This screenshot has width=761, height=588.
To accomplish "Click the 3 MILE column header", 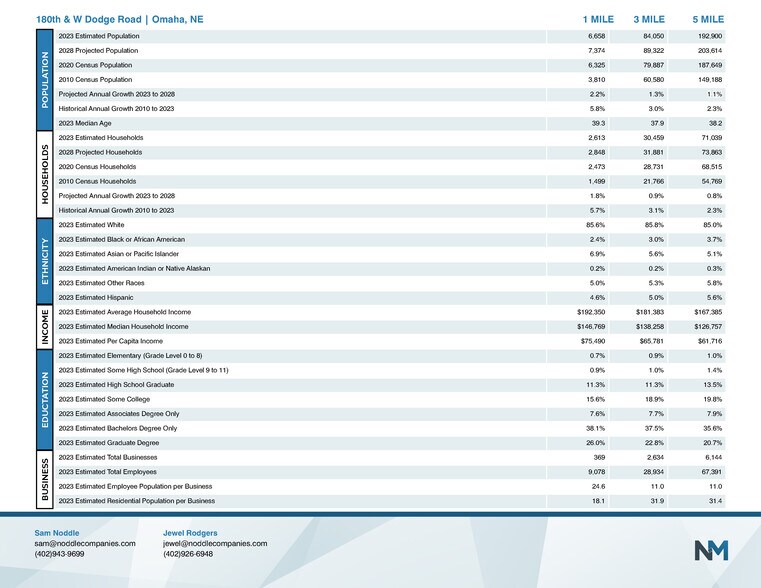I will 649,19.
